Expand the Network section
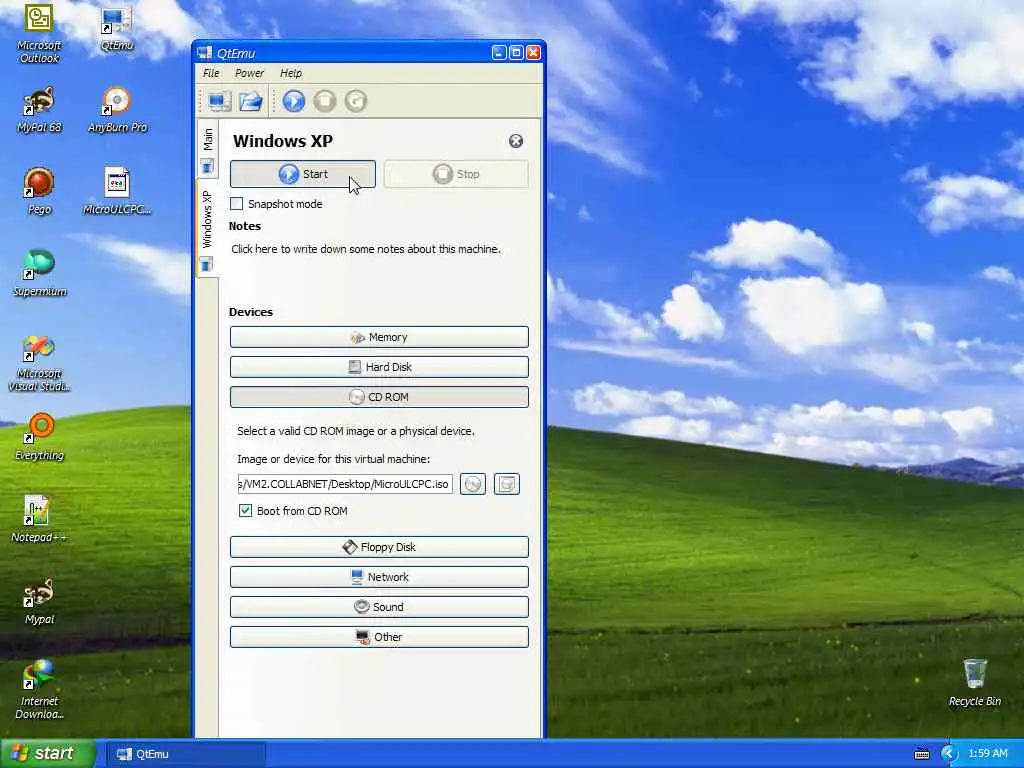 379,577
